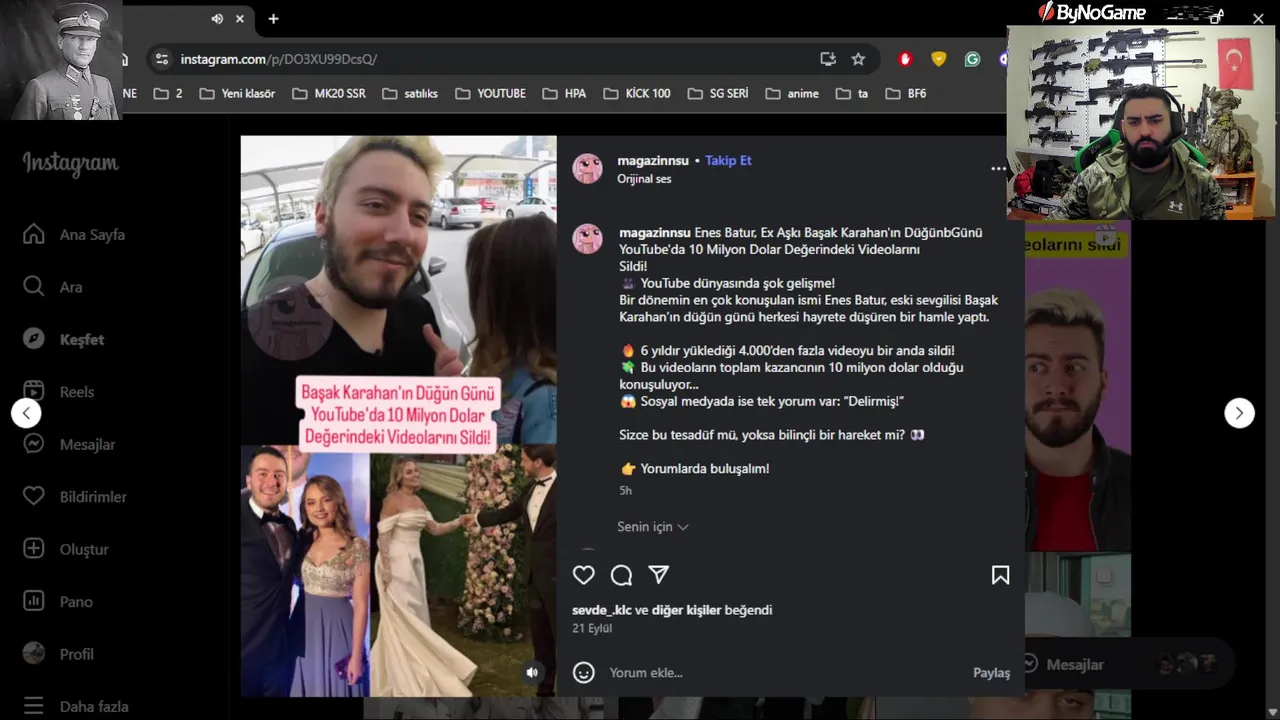
Task: Click magazinnsu avatar beside the caption
Action: point(587,239)
